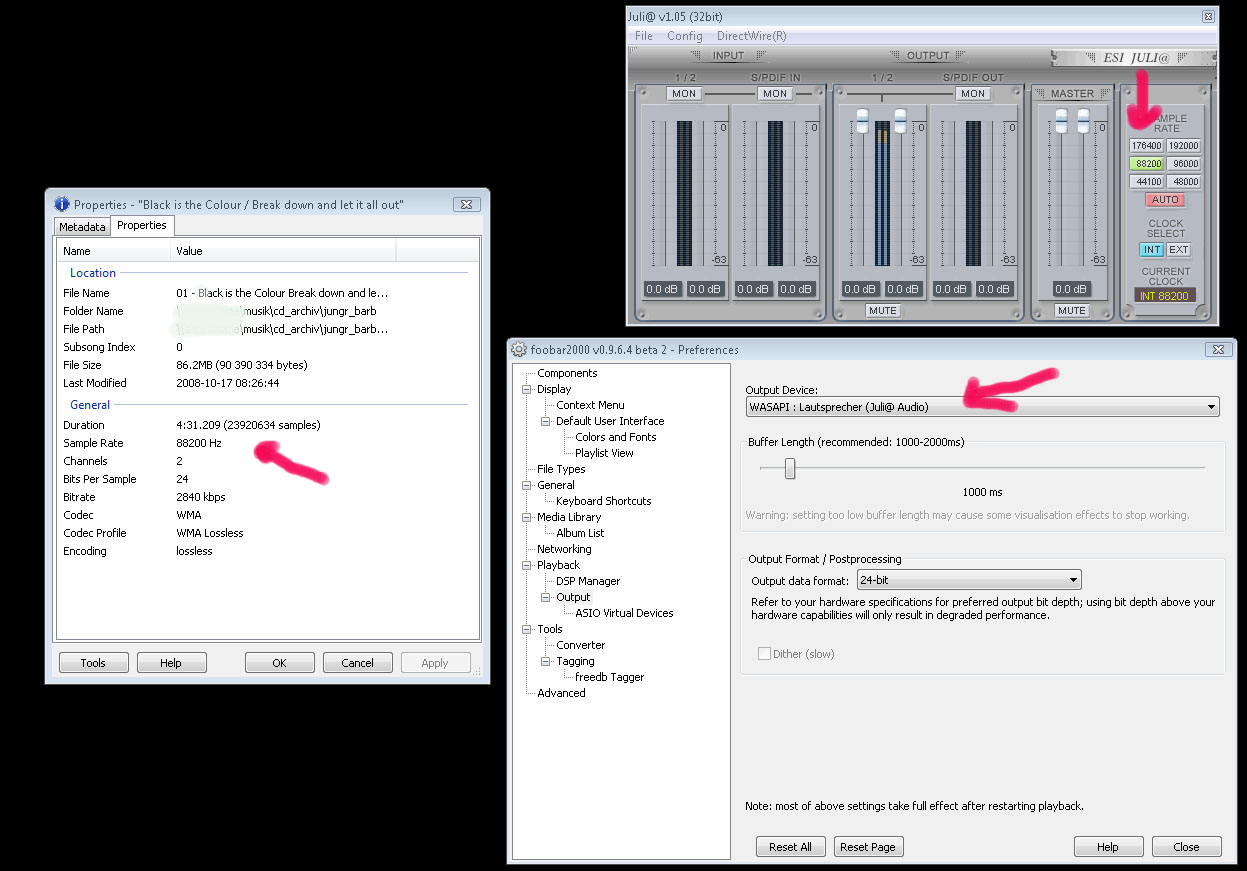Select DSP Manager in the preferences tree
This screenshot has height=871, width=1247.
coord(587,581)
